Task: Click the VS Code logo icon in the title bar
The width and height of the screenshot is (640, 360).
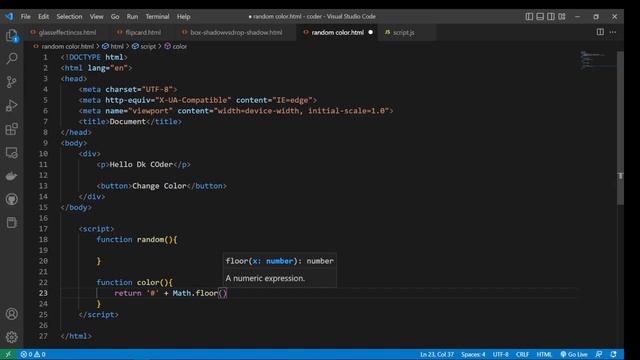Action: tap(9, 16)
